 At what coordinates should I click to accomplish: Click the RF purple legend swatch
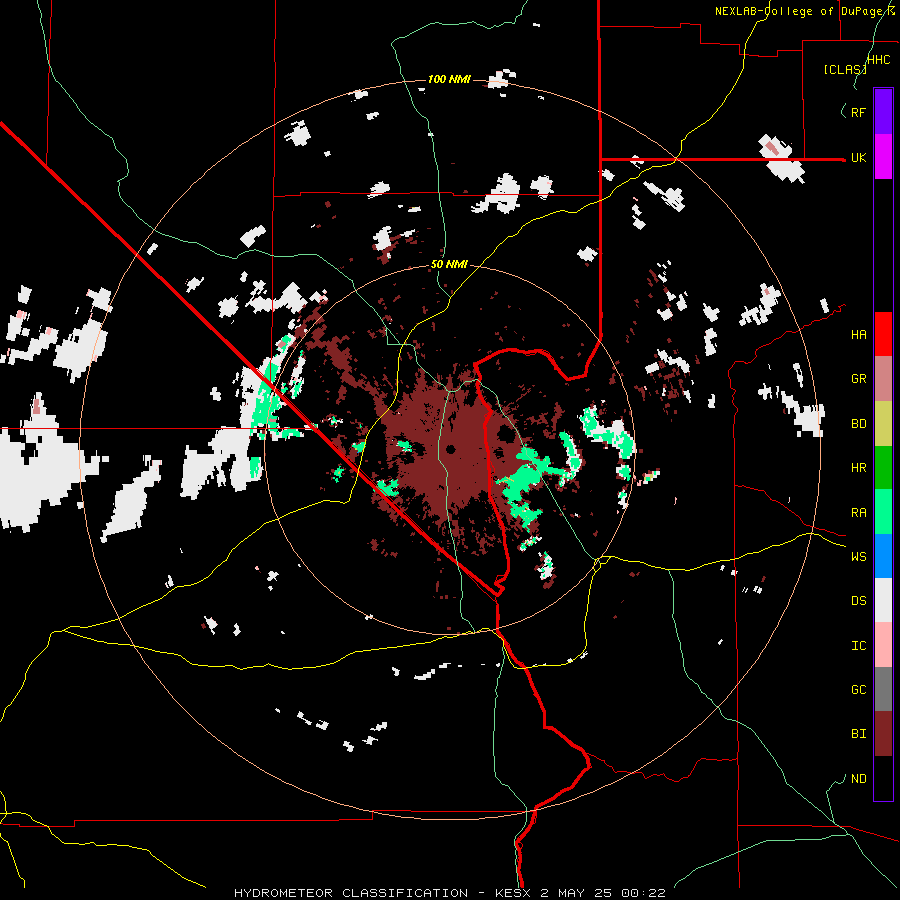click(x=883, y=112)
